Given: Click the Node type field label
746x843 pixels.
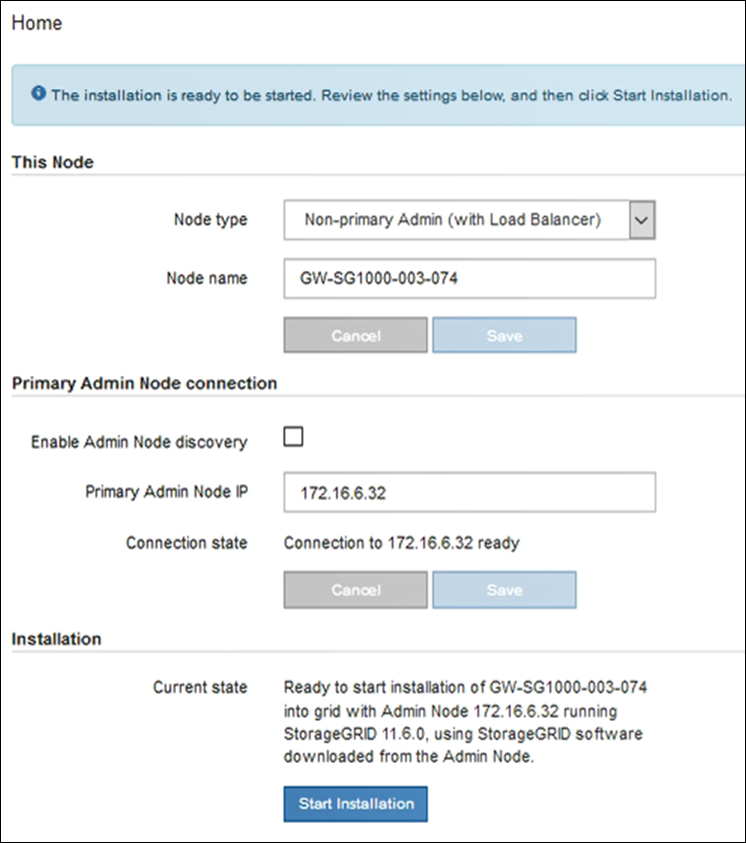Looking at the screenshot, I should (x=210, y=220).
